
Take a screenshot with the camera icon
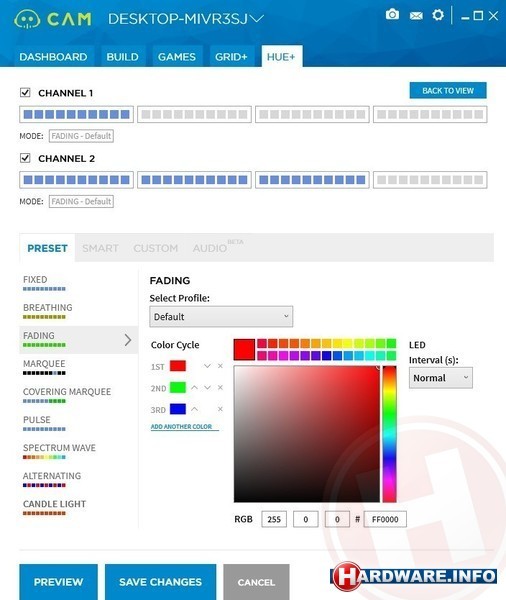point(392,15)
